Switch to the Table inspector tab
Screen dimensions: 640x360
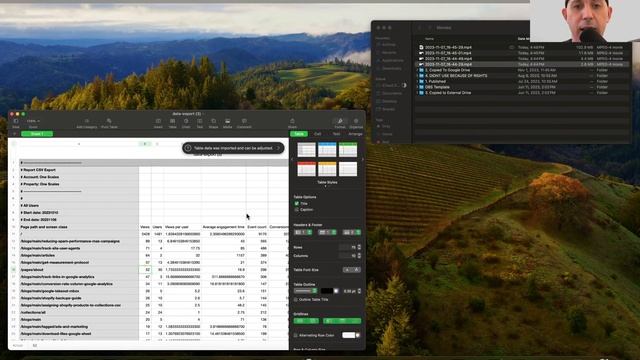(x=299, y=134)
